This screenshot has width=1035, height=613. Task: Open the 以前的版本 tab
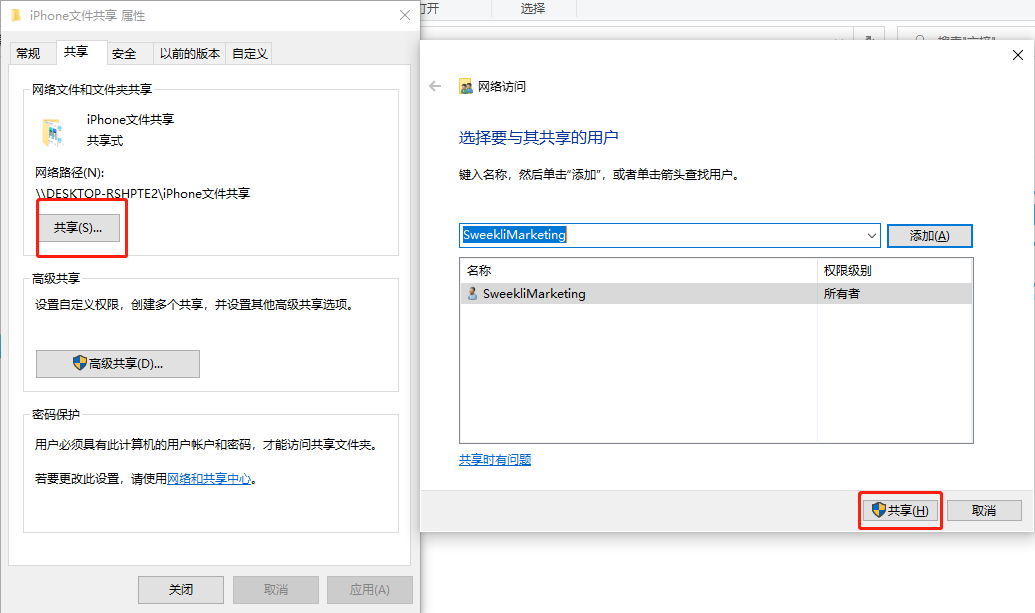[189, 52]
